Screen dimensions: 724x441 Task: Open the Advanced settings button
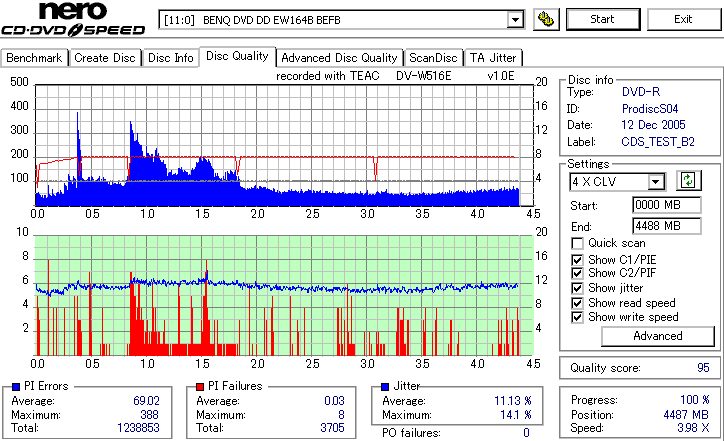point(658,336)
